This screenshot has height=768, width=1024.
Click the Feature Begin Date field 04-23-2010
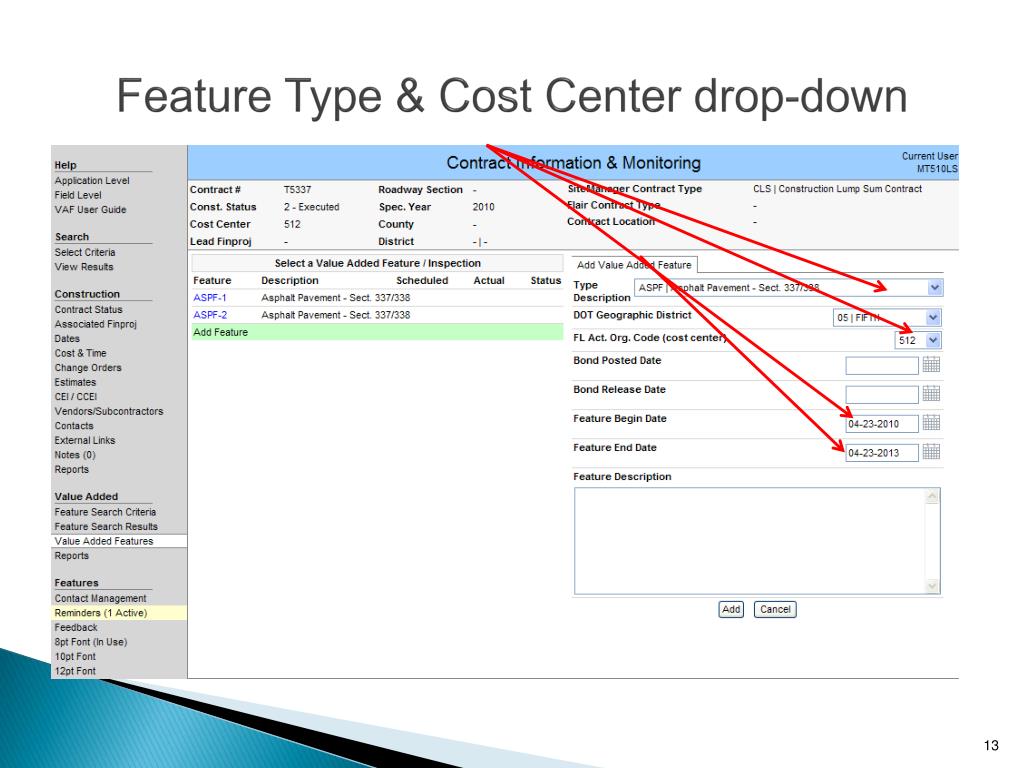(x=882, y=424)
